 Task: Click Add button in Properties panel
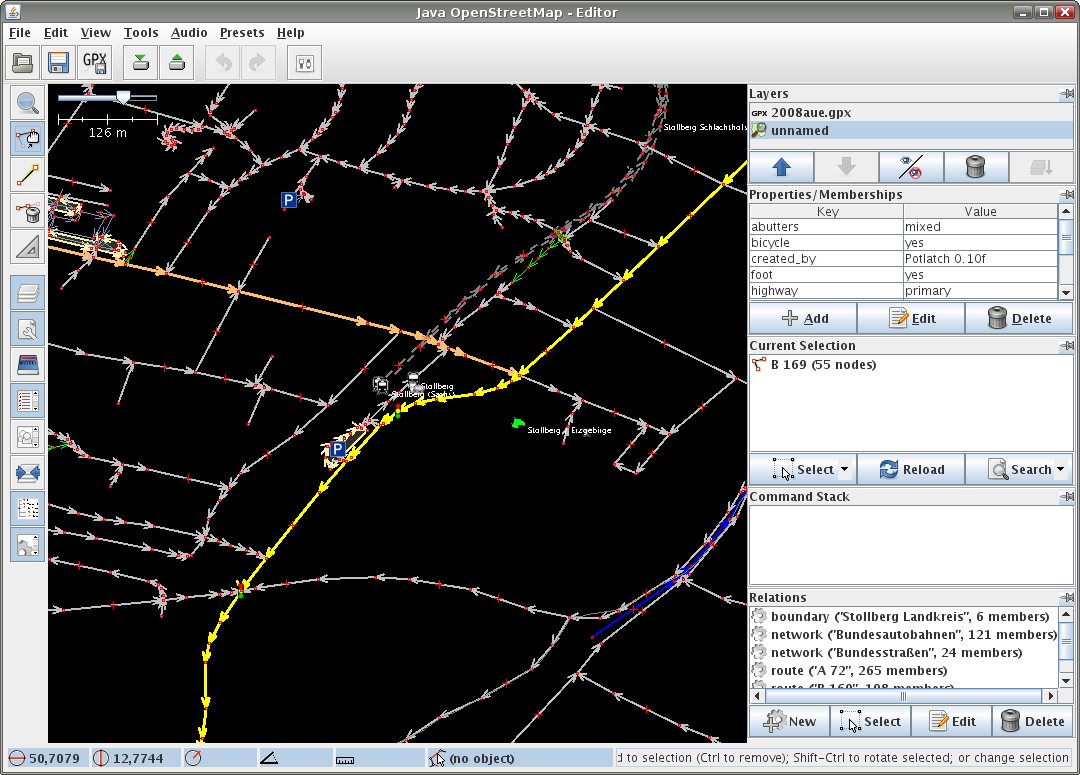pyautogui.click(x=803, y=319)
